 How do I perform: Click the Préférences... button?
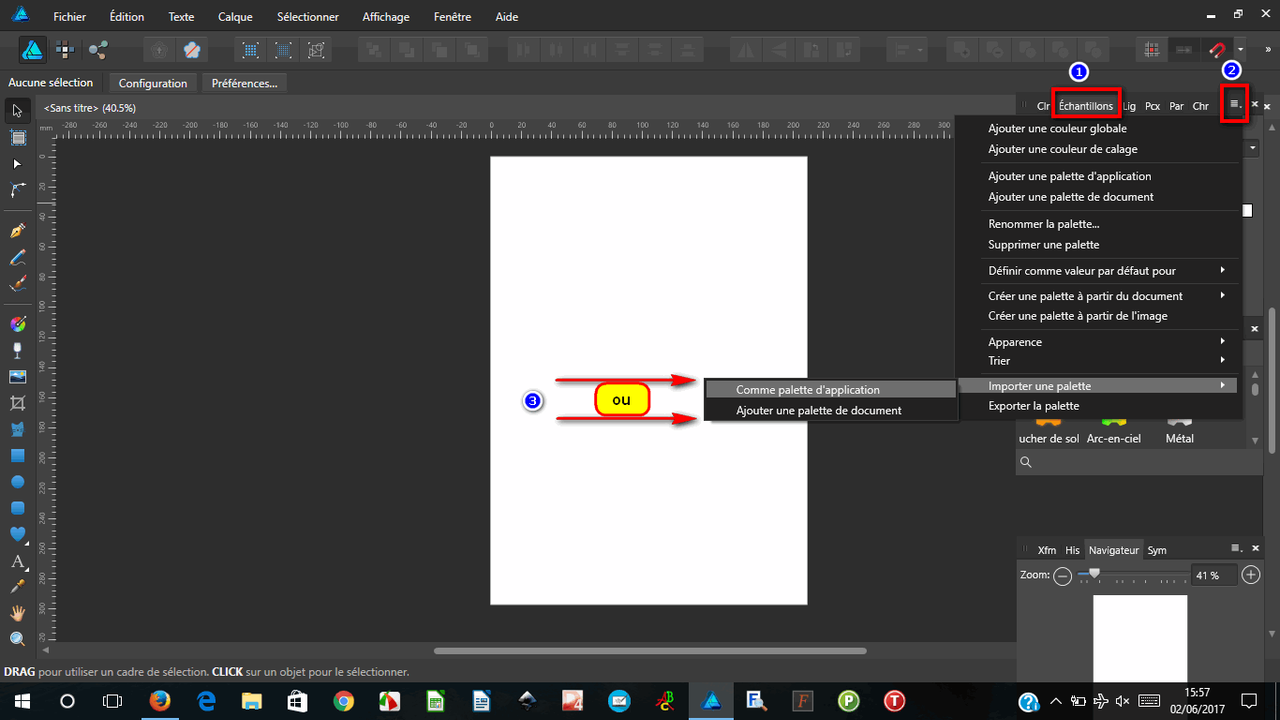[244, 83]
